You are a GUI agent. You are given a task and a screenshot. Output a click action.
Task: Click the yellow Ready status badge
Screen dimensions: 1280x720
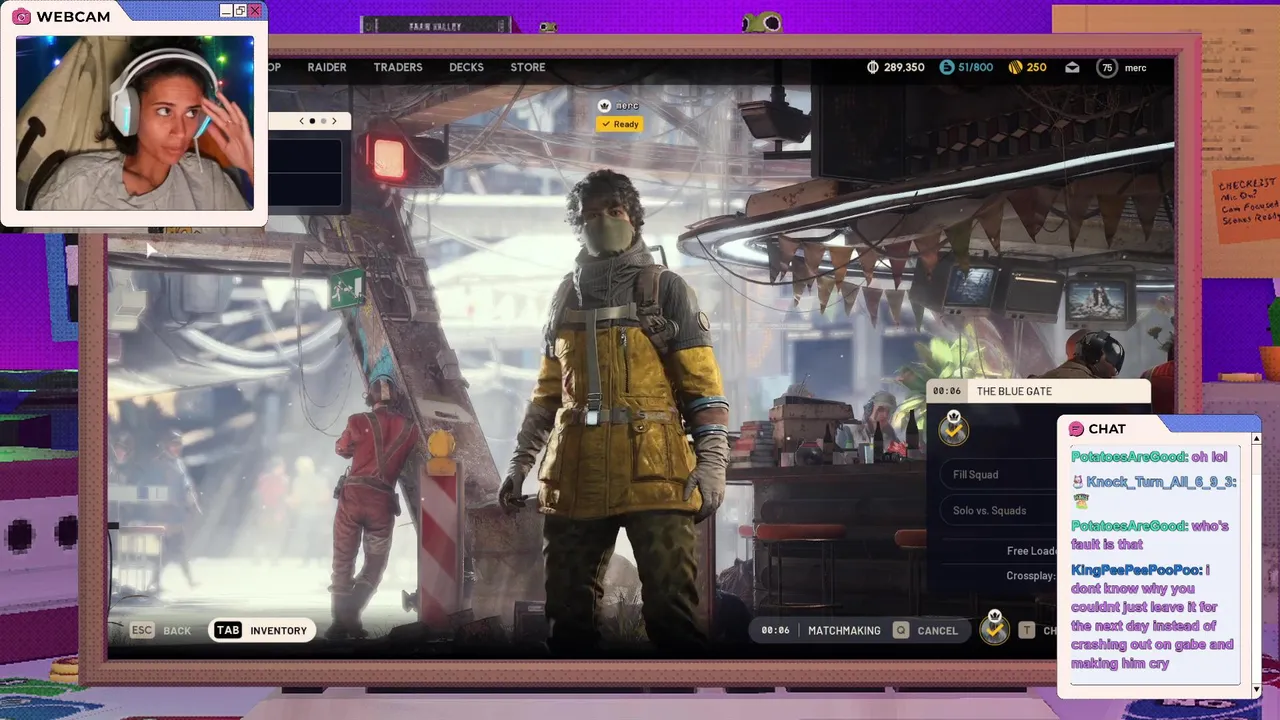click(x=620, y=124)
